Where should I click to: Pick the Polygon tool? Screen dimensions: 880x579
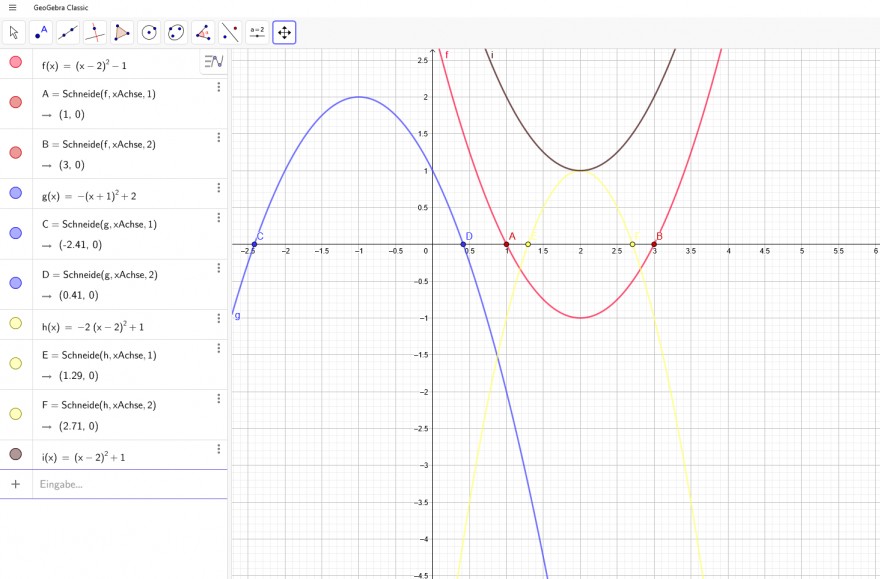pos(122,33)
